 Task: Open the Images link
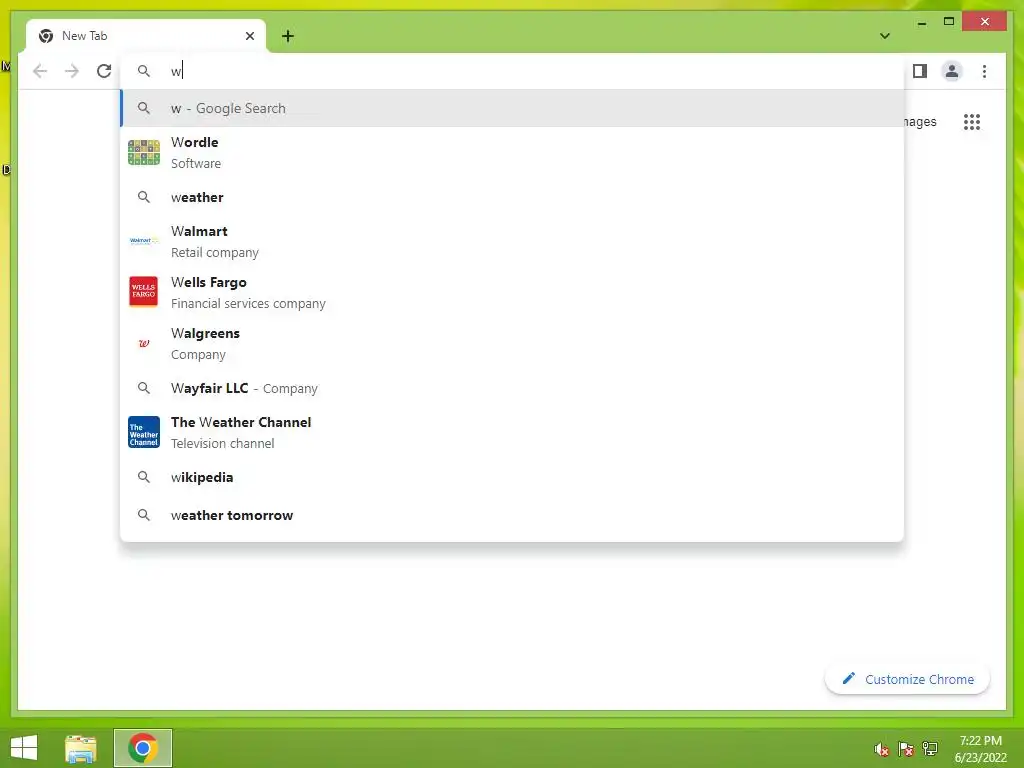click(920, 121)
